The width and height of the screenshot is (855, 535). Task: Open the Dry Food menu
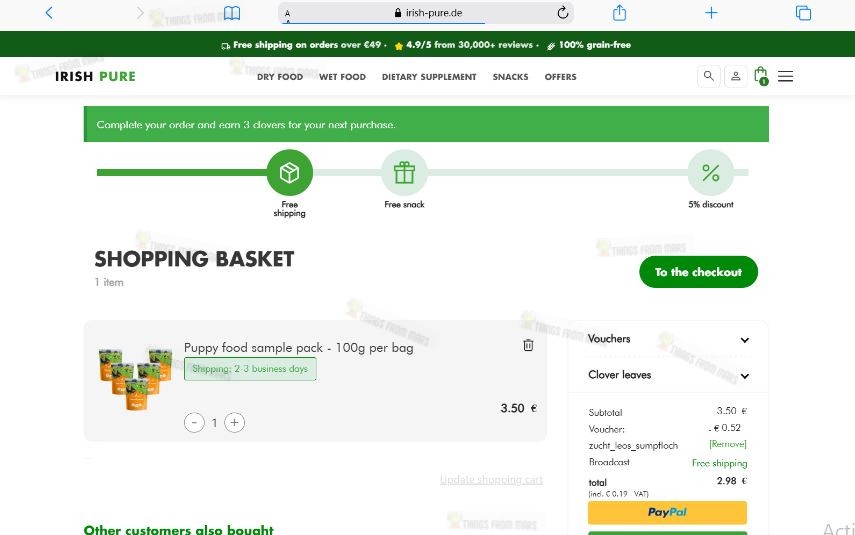pos(280,77)
